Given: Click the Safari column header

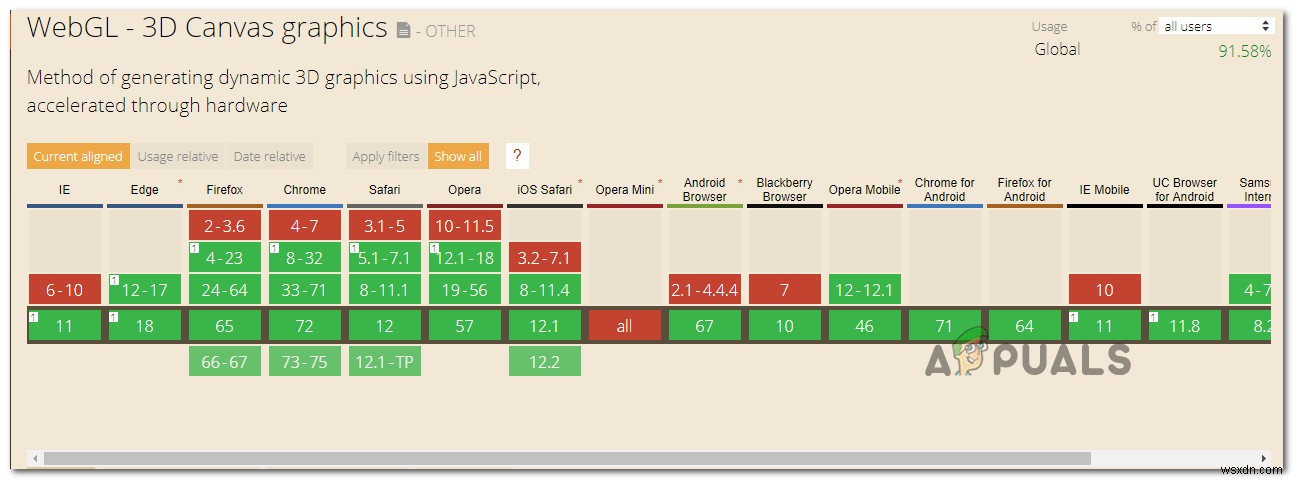Looking at the screenshot, I should tap(384, 189).
